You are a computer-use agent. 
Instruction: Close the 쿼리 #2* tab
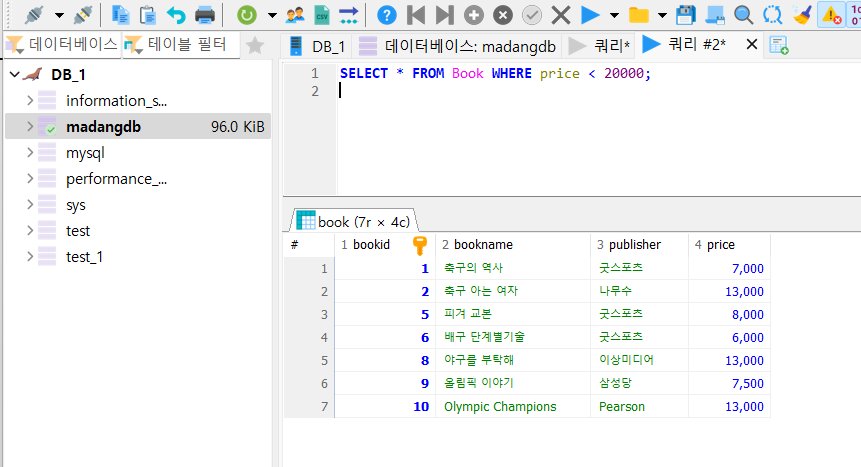(752, 44)
